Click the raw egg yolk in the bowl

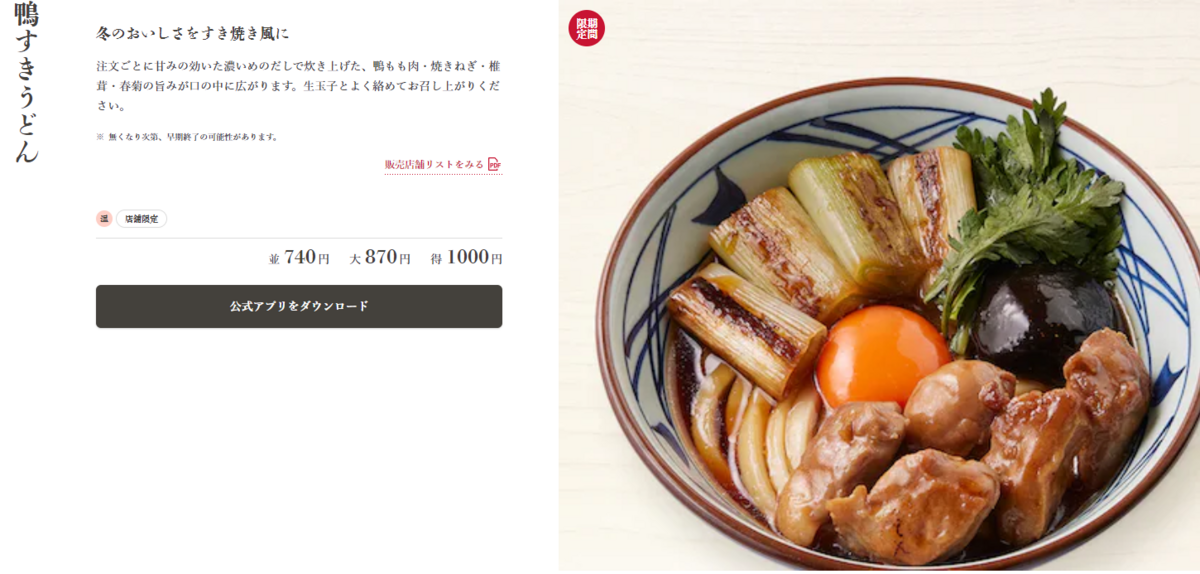(x=882, y=356)
